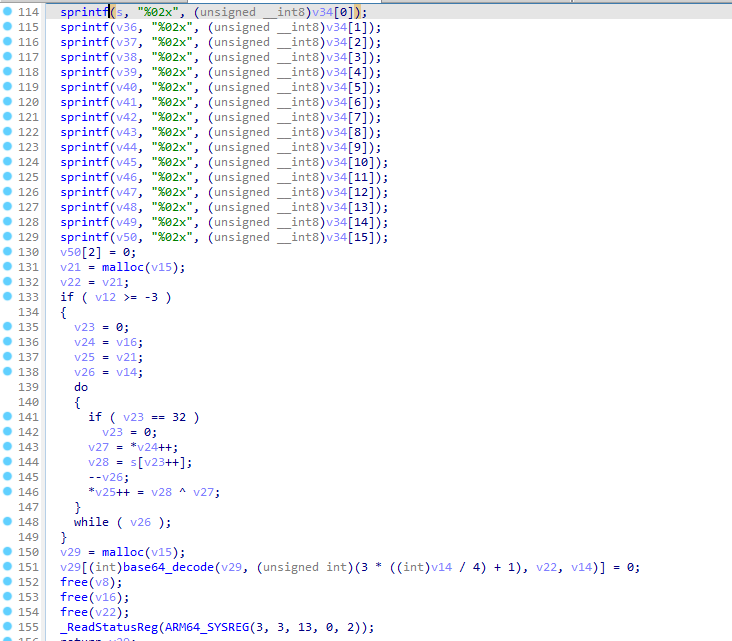Viewport: 732px width, 641px height.
Task: Toggle breakpoint dot on line 155
Action: pyautogui.click(x=7, y=626)
